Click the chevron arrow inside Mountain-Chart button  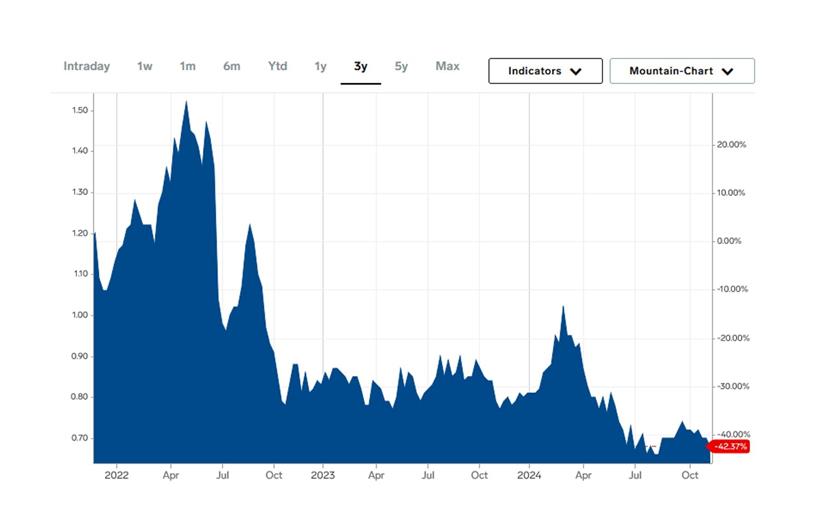pyautogui.click(x=727, y=72)
